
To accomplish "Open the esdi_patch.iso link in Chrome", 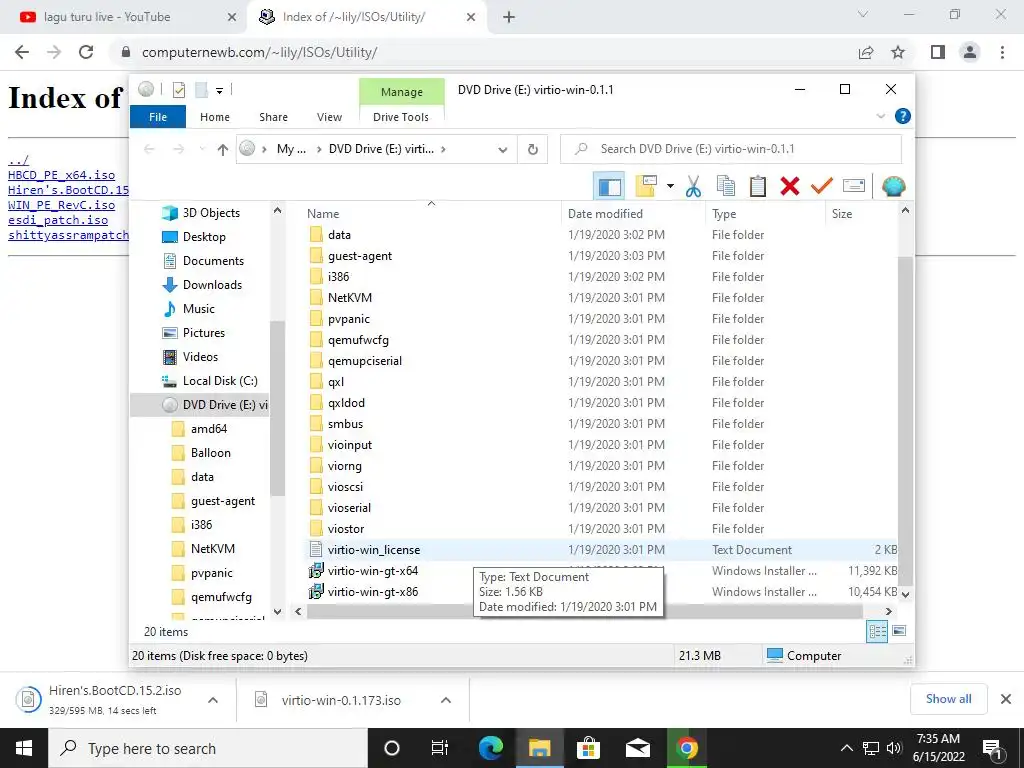I will (x=58, y=220).
